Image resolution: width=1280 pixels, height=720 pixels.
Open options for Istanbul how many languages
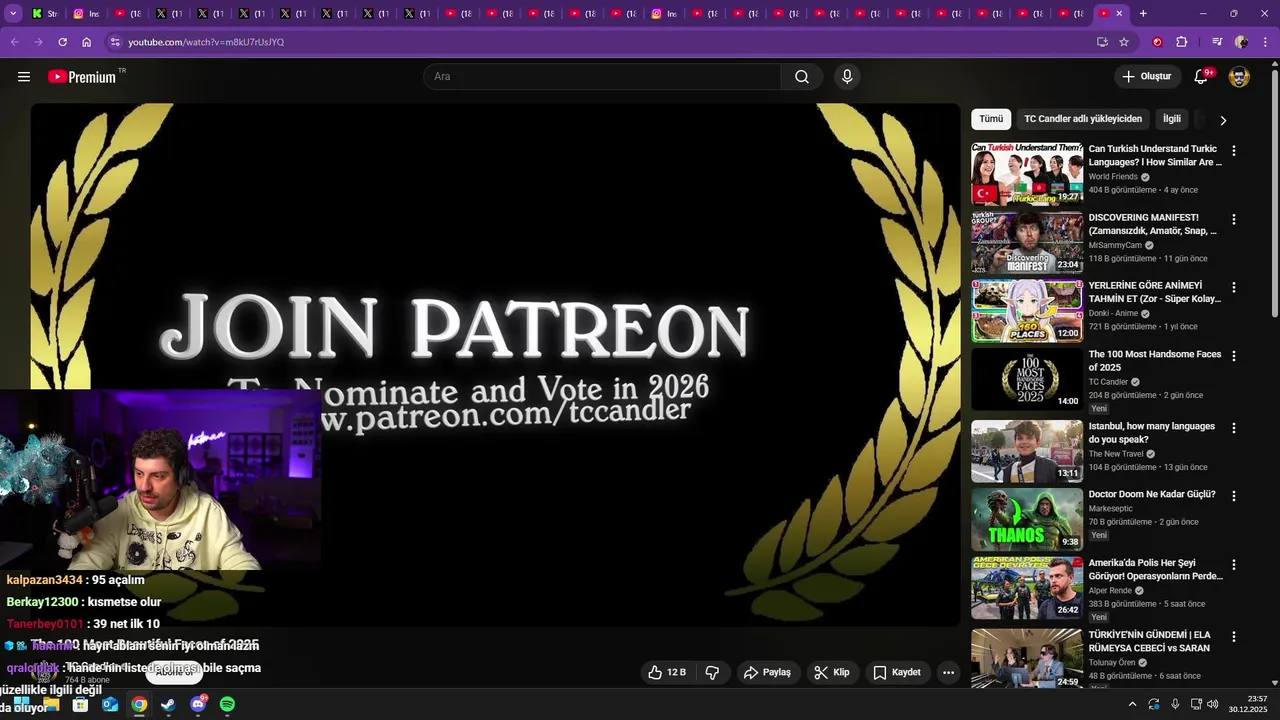[1233, 428]
